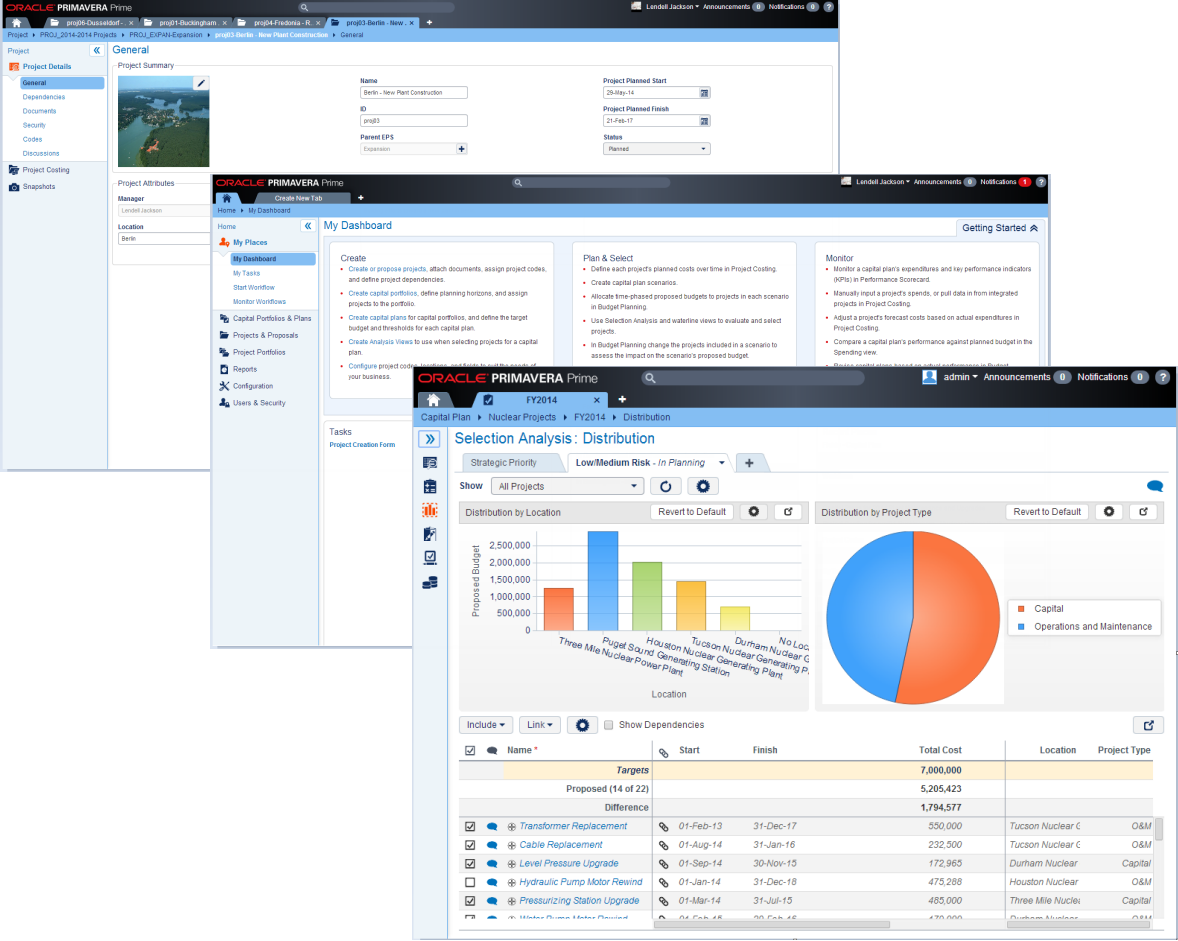Open the orange bar chart Selection Analysis icon
1178x941 pixels.
click(430, 511)
